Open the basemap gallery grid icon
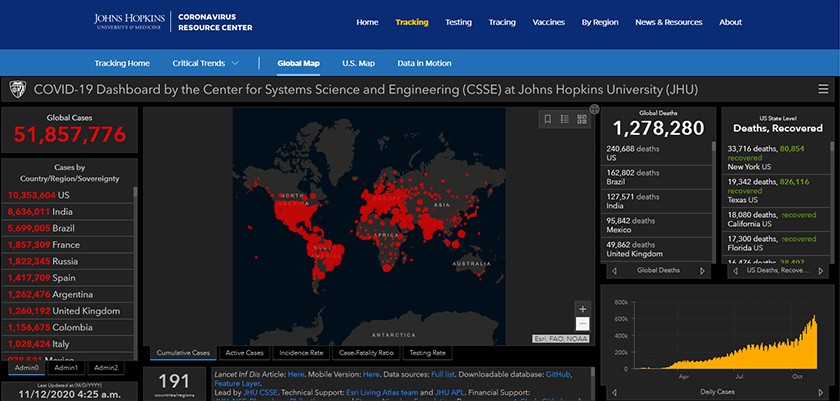 (582, 119)
